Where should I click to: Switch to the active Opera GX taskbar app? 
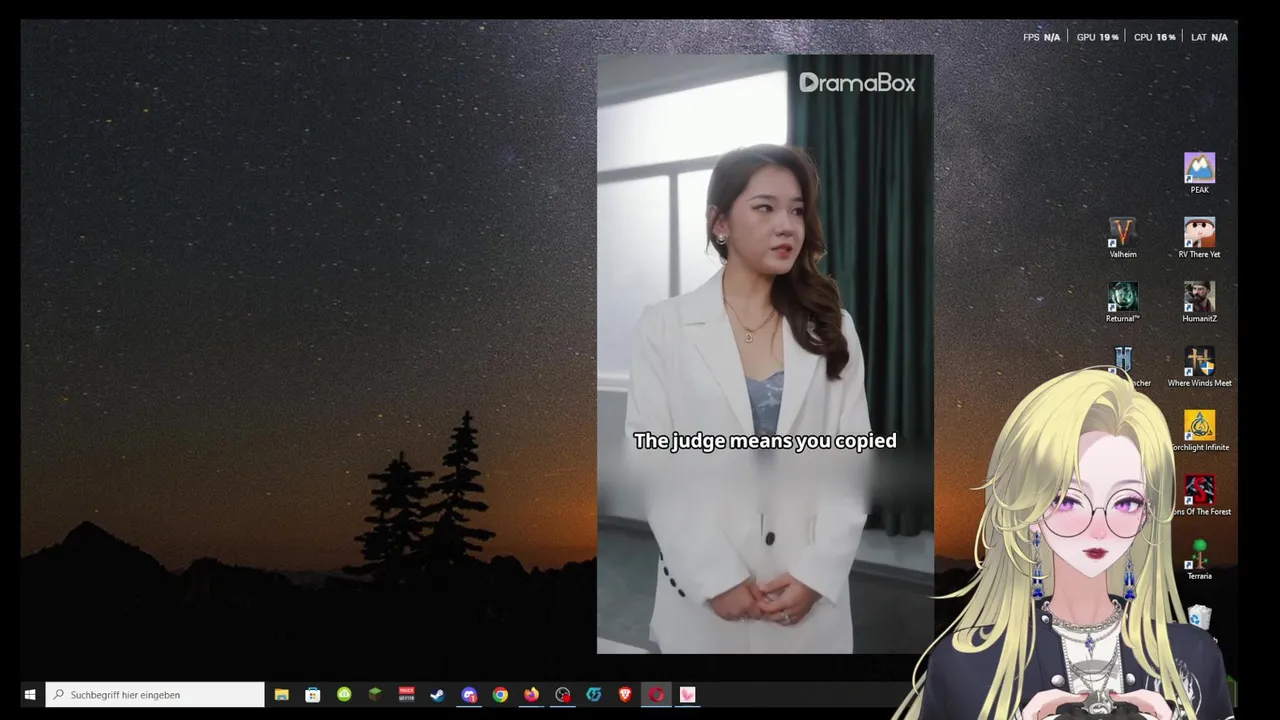click(656, 695)
